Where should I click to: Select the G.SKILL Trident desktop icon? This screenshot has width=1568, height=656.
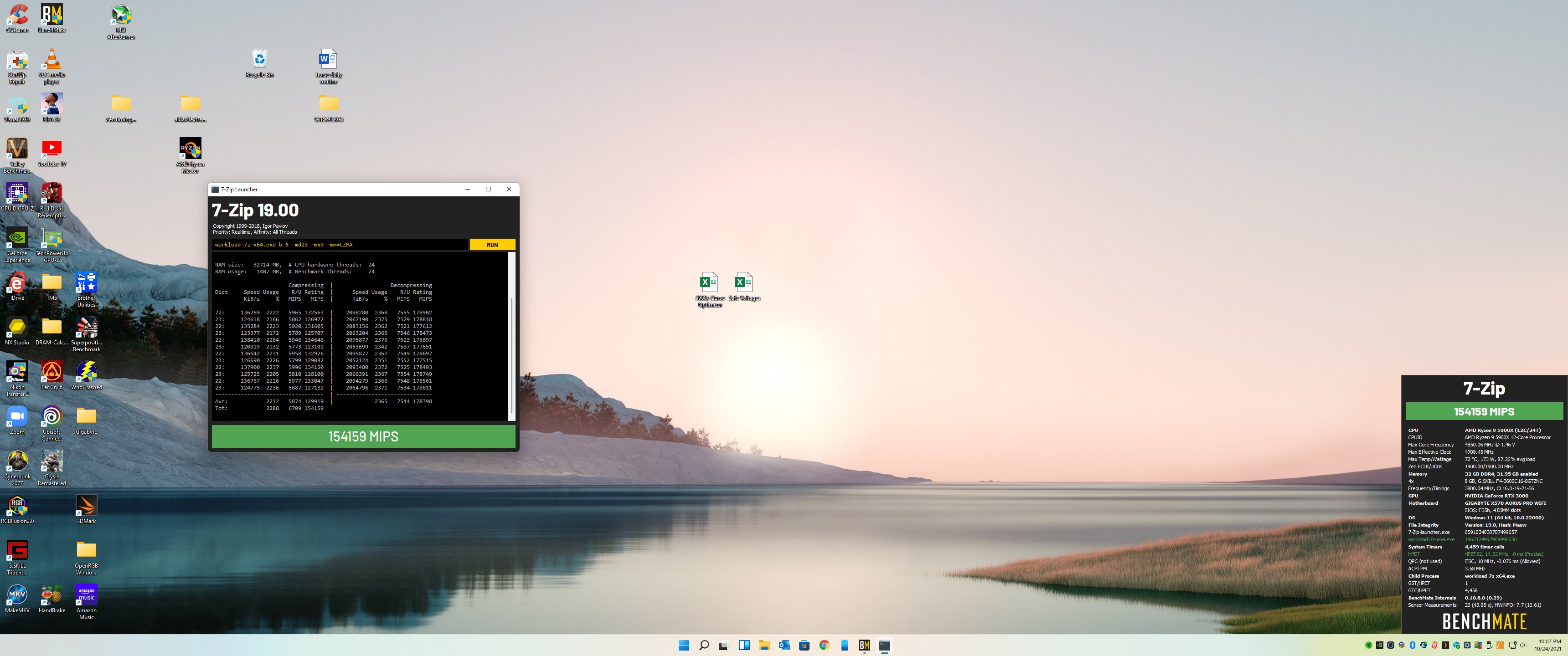(x=17, y=558)
